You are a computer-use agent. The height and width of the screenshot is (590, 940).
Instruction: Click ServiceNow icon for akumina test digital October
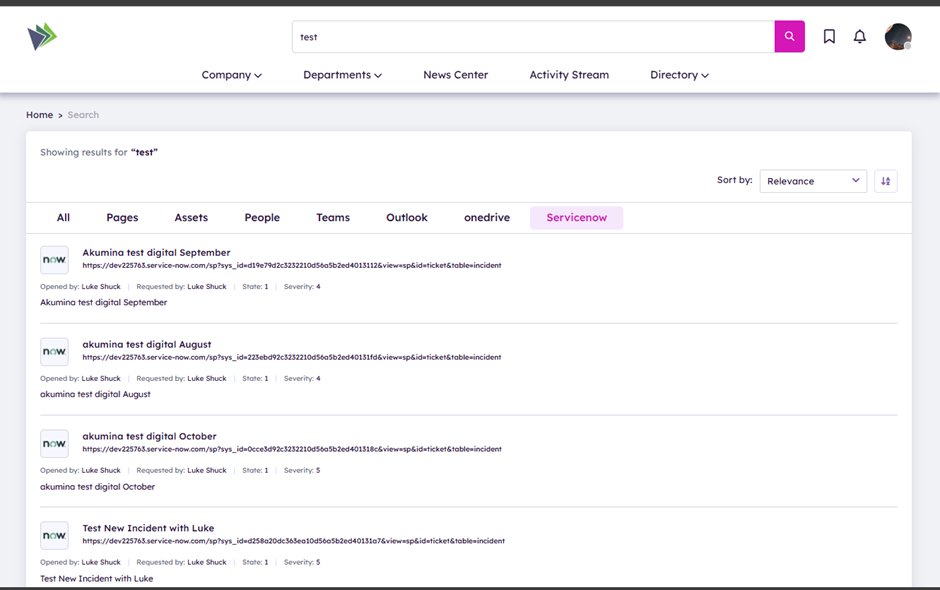54,444
